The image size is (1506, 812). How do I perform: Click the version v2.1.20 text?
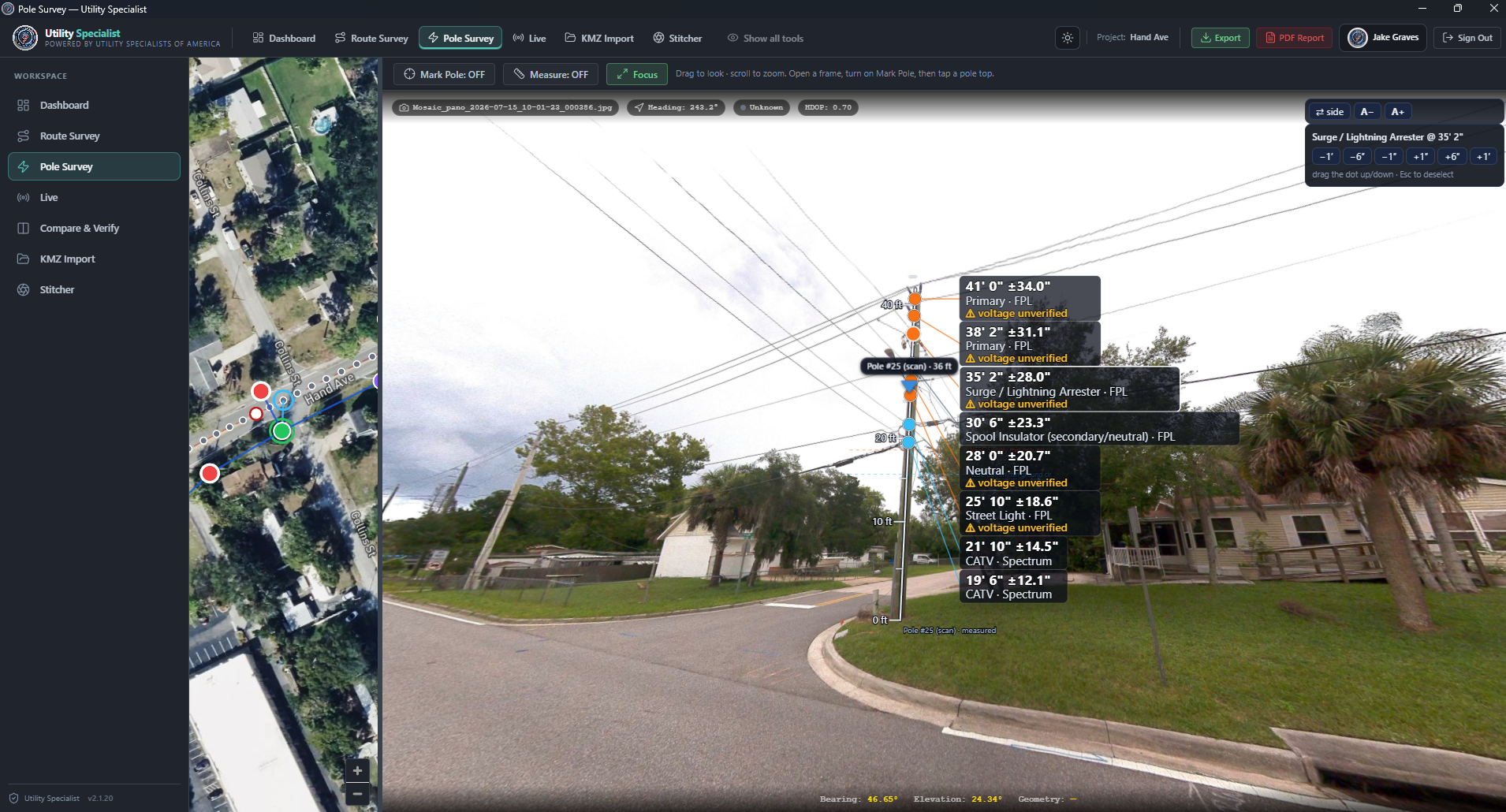pos(100,799)
